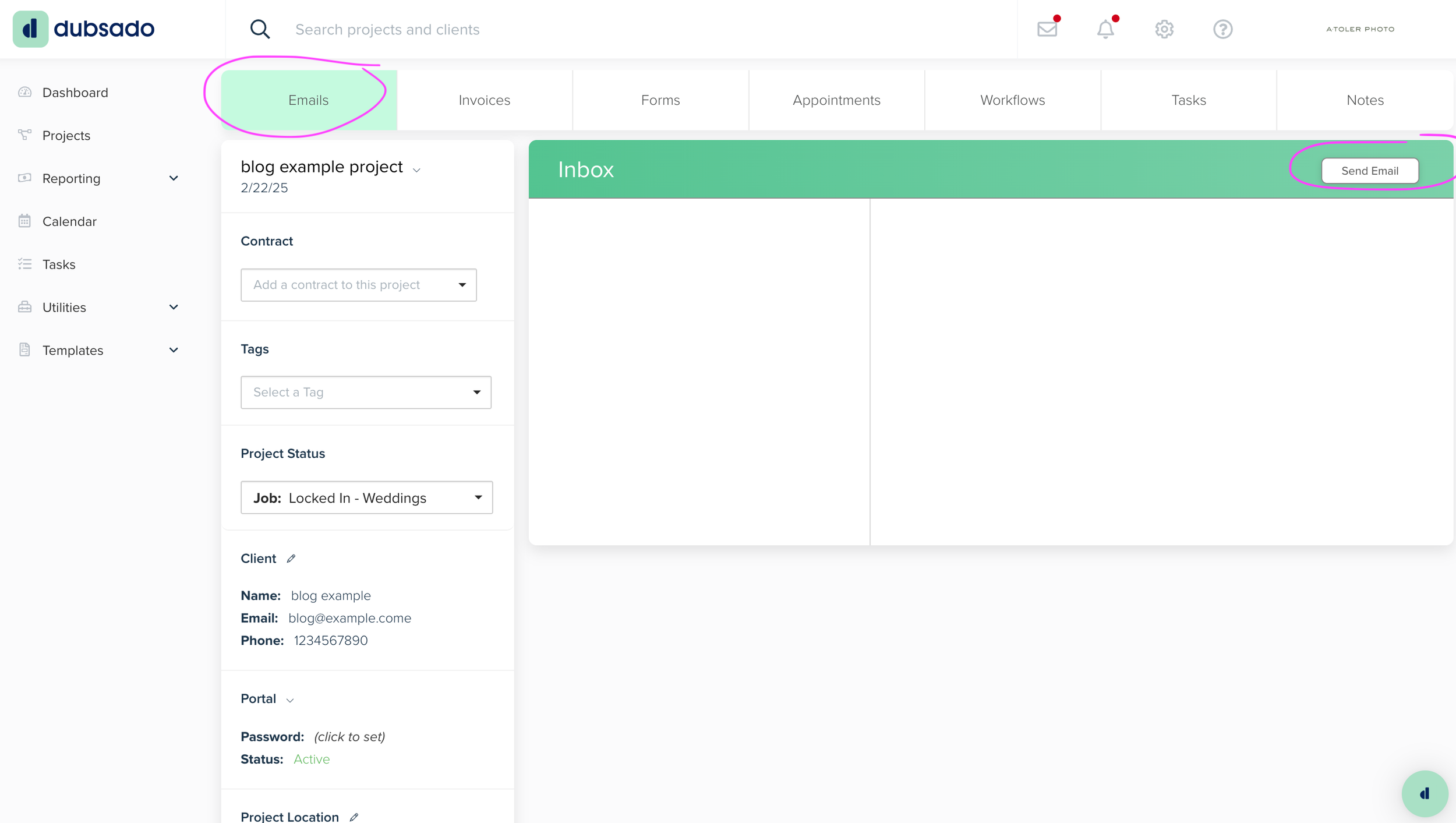
Task: Open settings gear icon
Action: pyautogui.click(x=1164, y=29)
